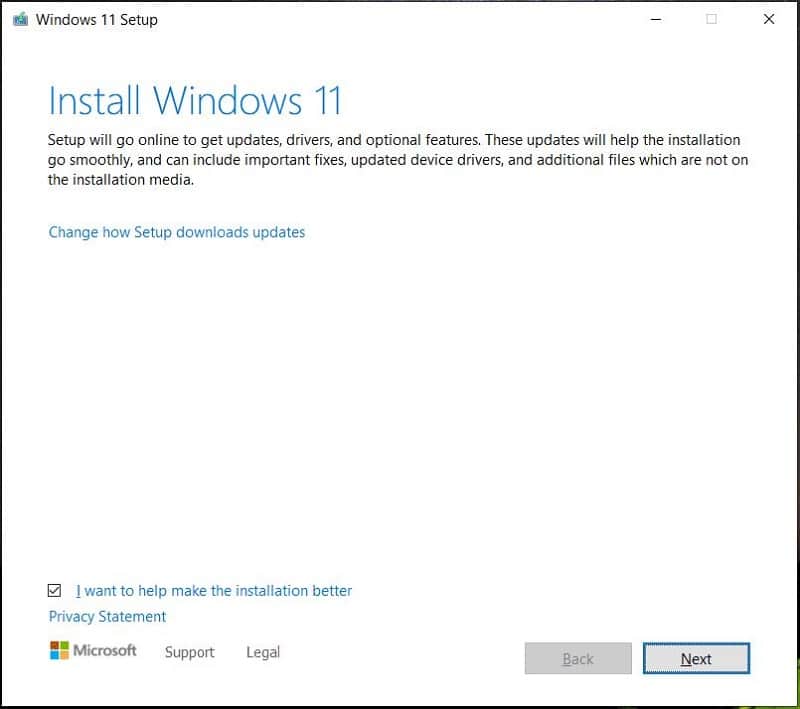Uncheck the help make installation better checkbox
The width and height of the screenshot is (800, 709).
(54, 590)
